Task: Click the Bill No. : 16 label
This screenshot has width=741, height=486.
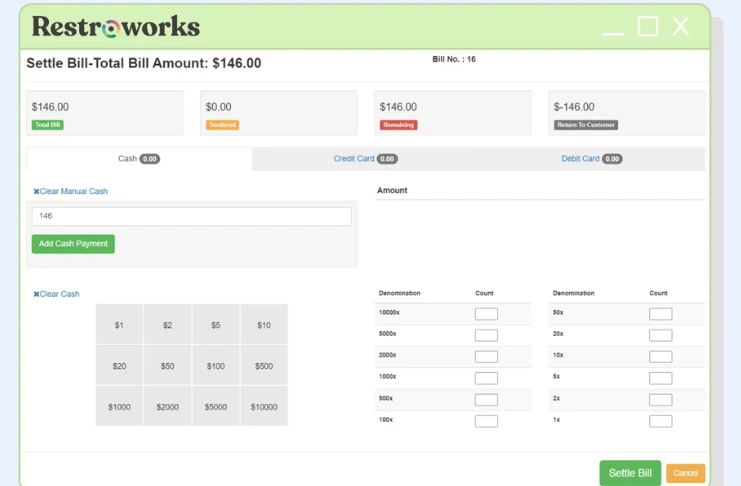Action: point(454,59)
